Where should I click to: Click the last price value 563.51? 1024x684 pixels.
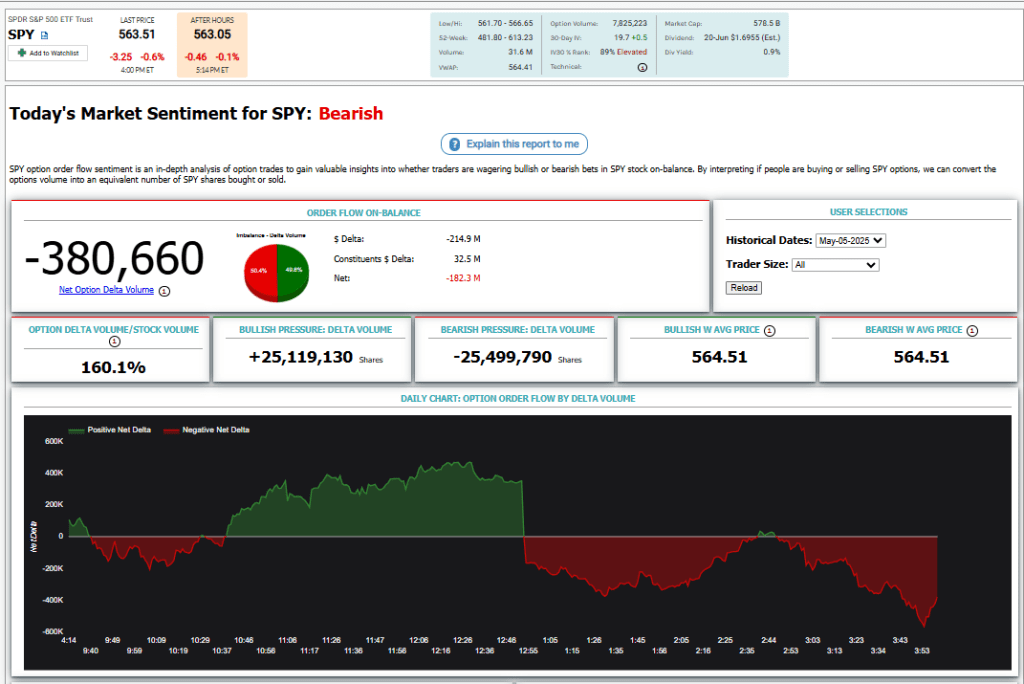point(137,35)
